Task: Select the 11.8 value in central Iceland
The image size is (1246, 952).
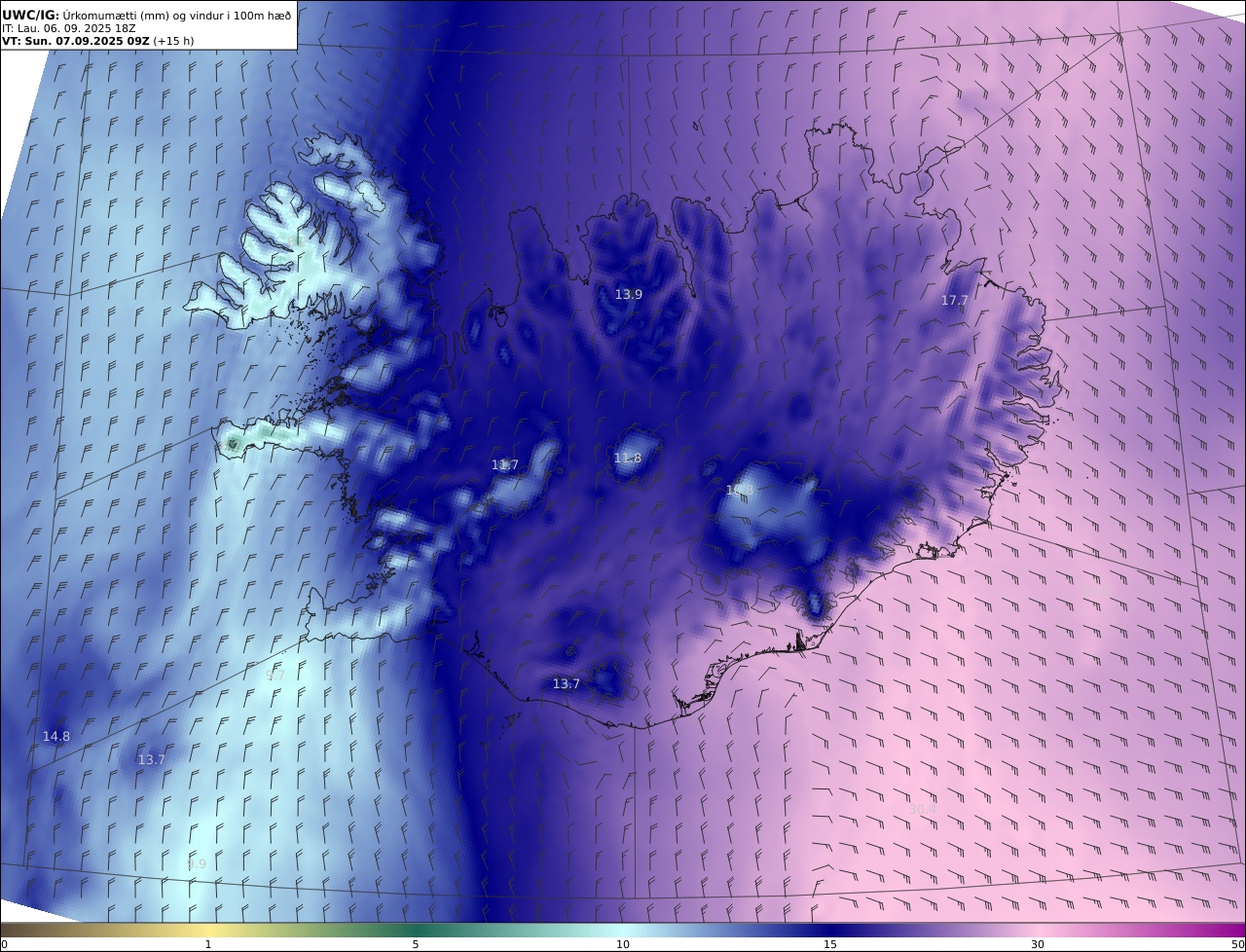Action: point(628,458)
